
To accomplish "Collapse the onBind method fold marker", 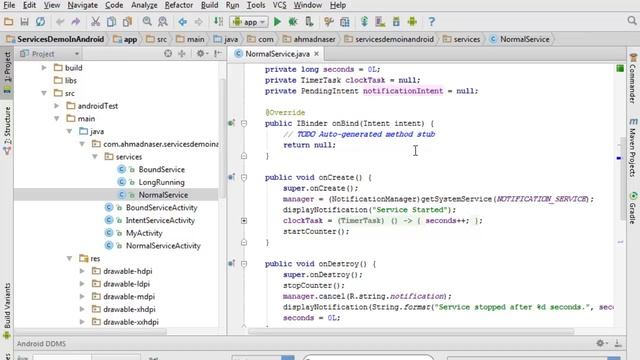I will point(244,123).
